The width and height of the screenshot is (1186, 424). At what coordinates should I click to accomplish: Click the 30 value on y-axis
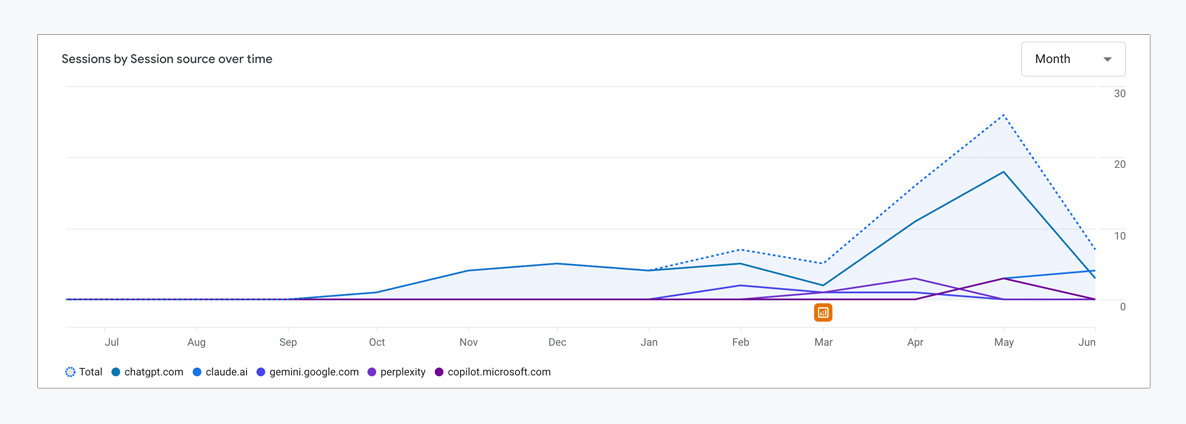point(1120,94)
